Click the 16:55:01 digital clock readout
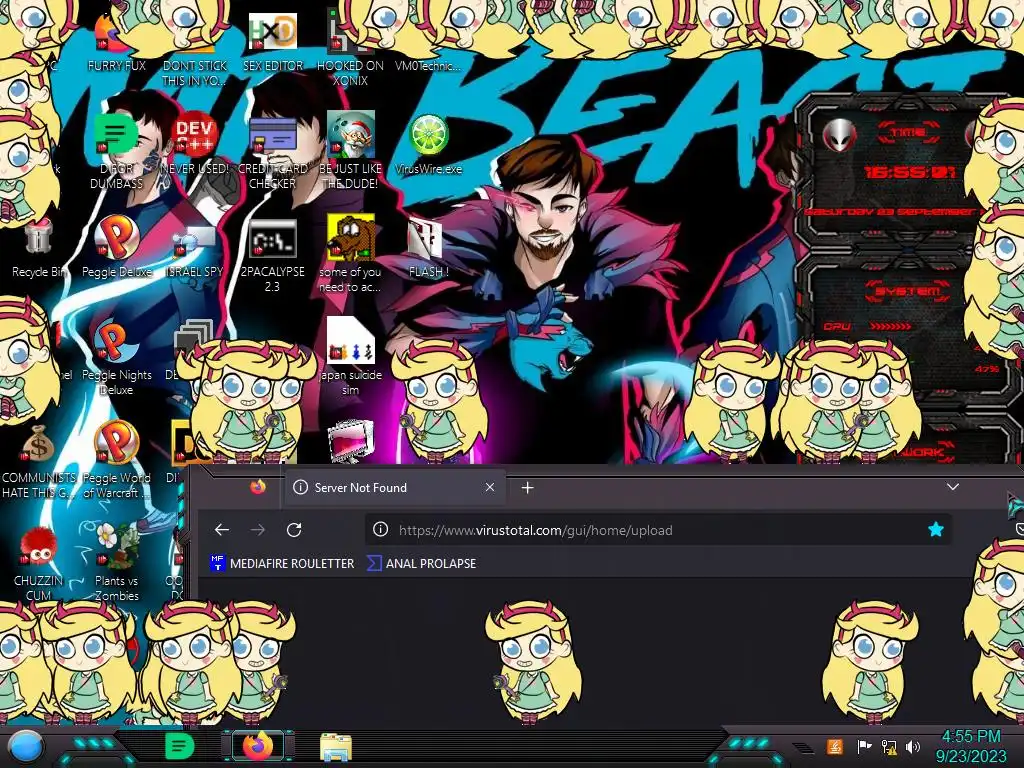The width and height of the screenshot is (1024, 768). pyautogui.click(x=910, y=172)
